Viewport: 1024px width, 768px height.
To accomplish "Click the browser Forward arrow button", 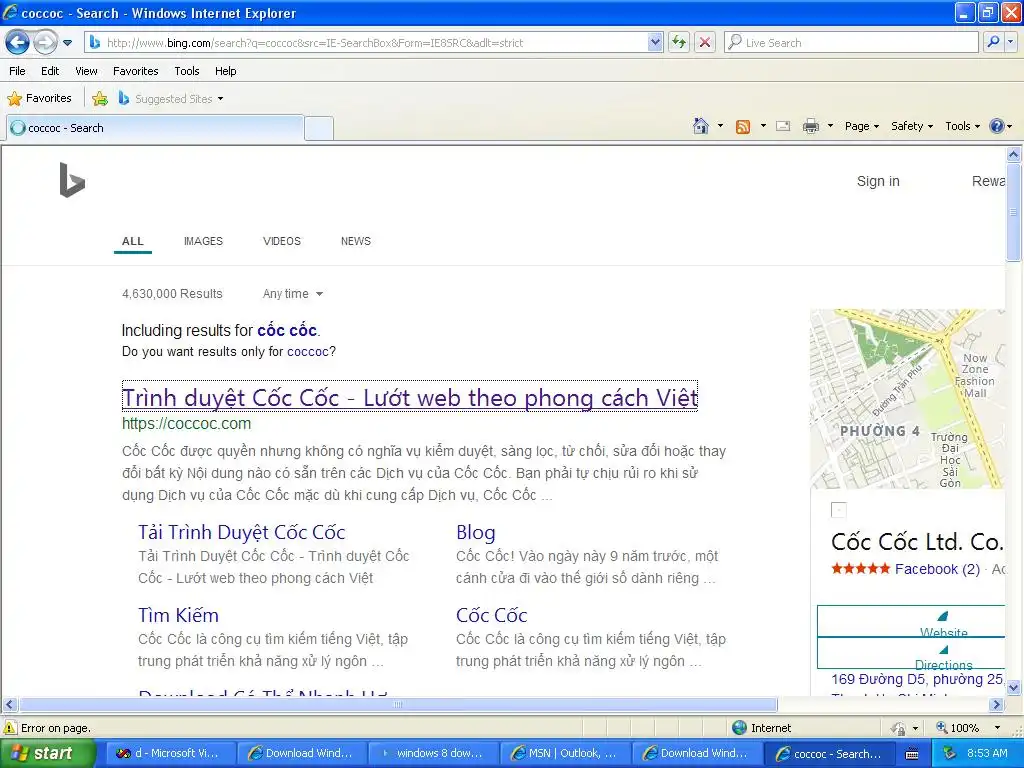I will (x=45, y=42).
